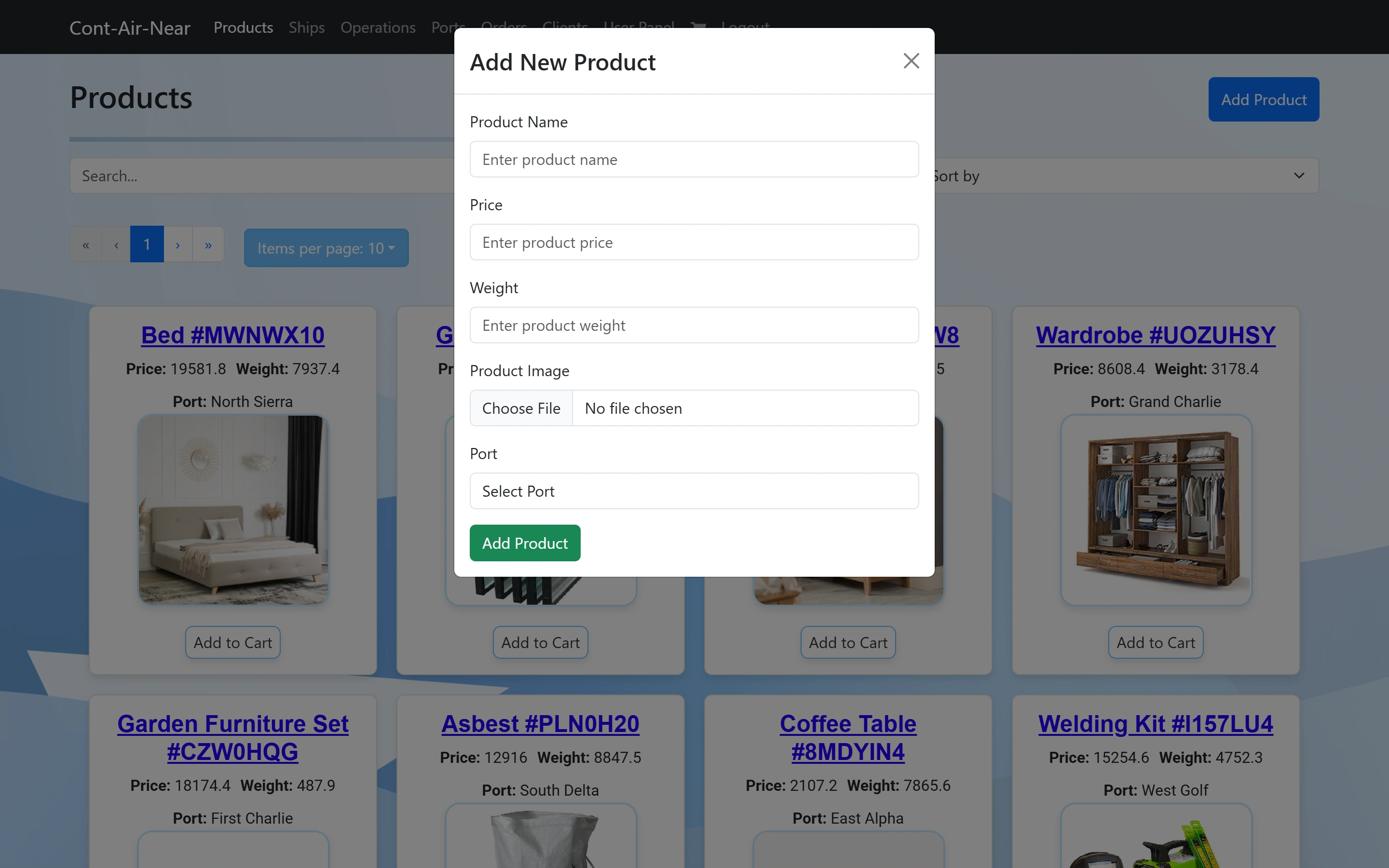Open Ships in the navbar
1389x868 pixels.
307,27
